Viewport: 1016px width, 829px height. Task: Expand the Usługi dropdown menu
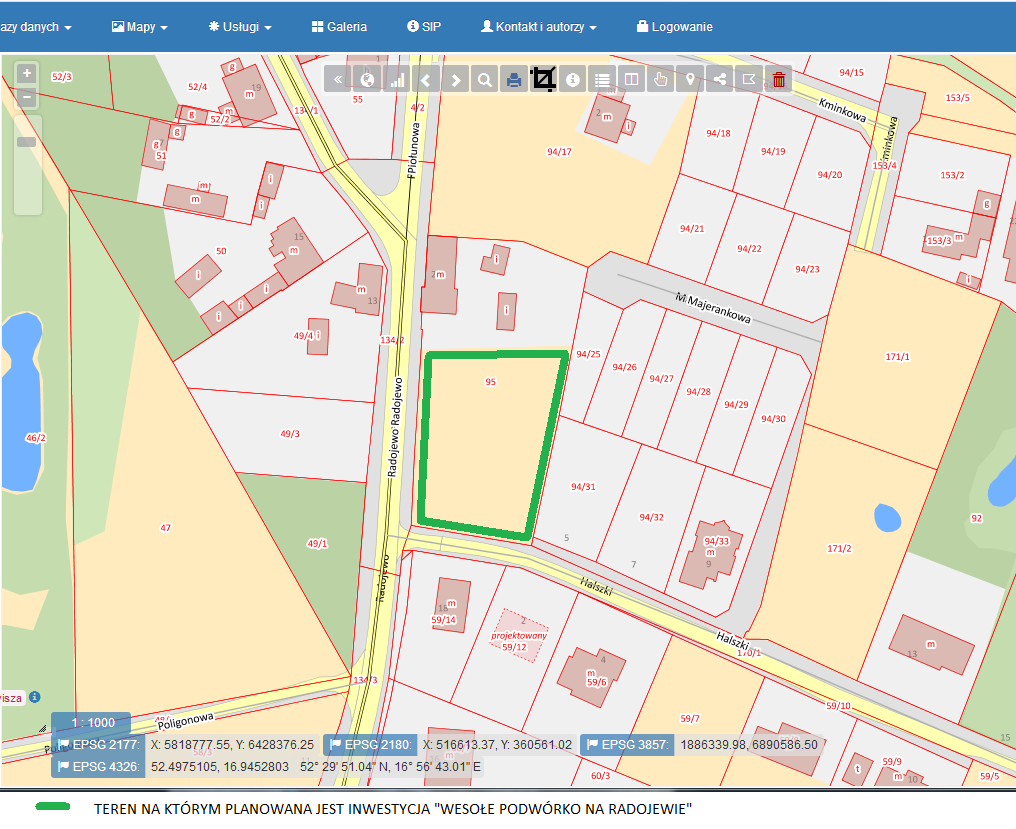coord(240,27)
